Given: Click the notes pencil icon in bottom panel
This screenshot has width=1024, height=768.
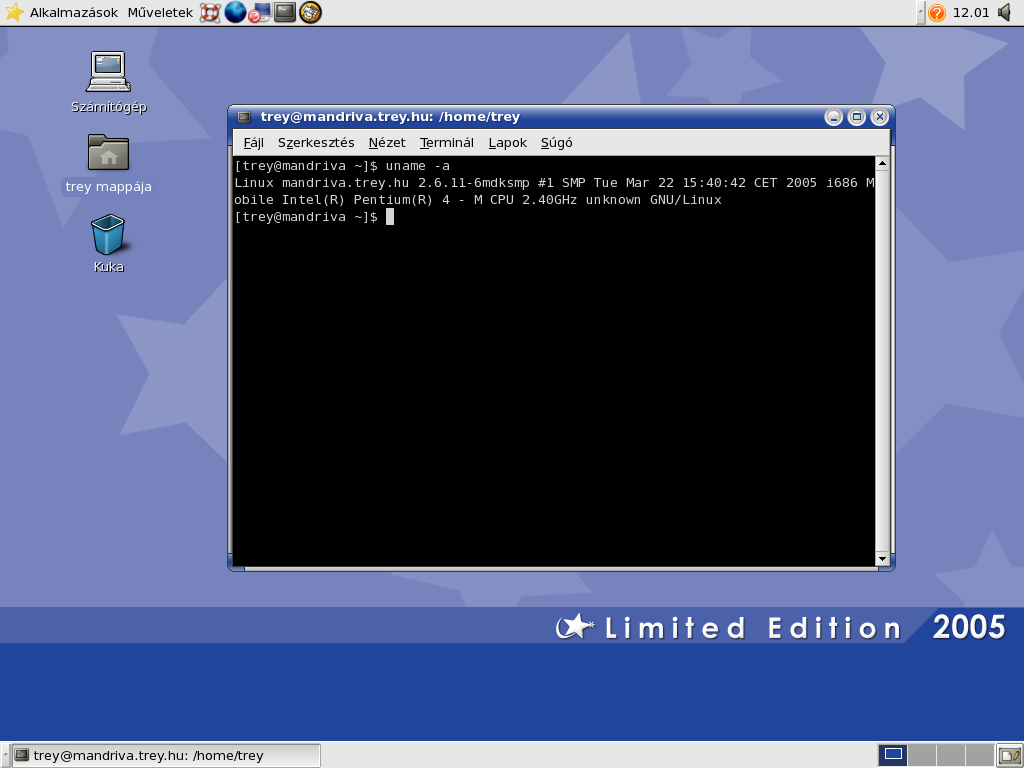Looking at the screenshot, I should point(1010,756).
